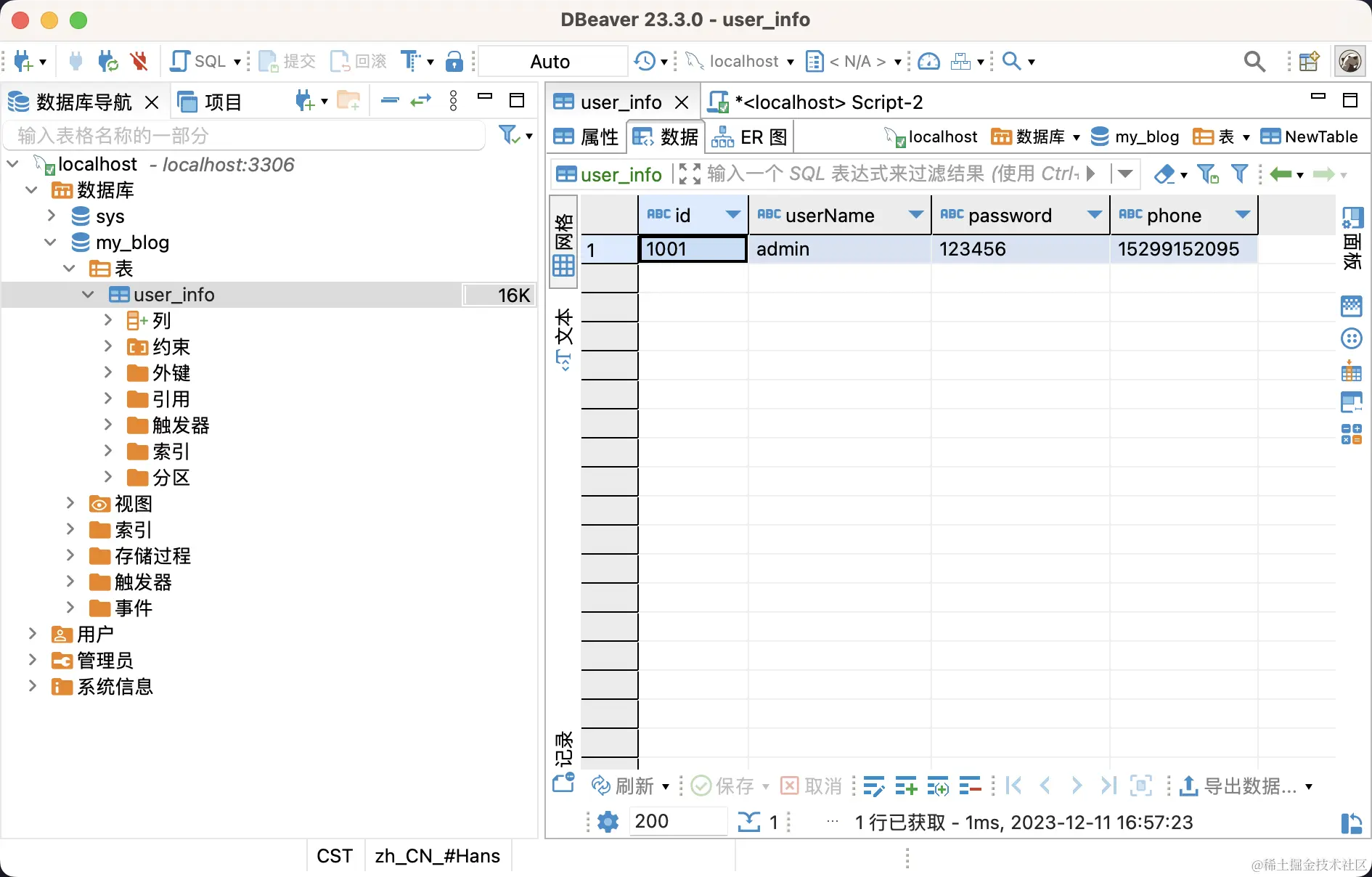Open the Auto transaction mode dropdown
This screenshot has width=1372, height=877.
(552, 62)
